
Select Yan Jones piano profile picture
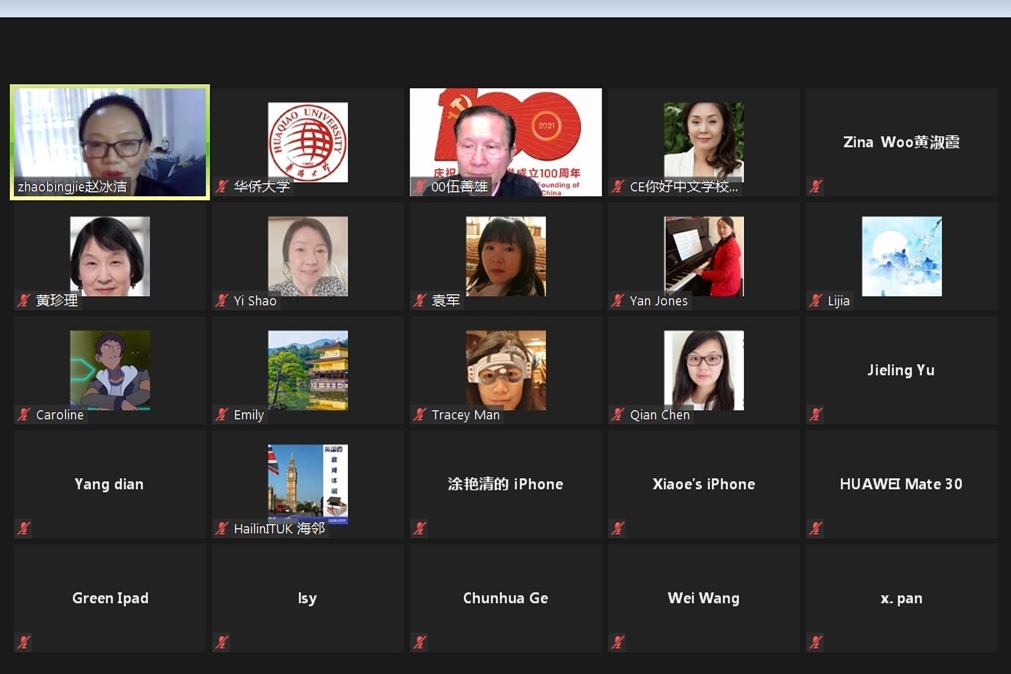point(703,256)
